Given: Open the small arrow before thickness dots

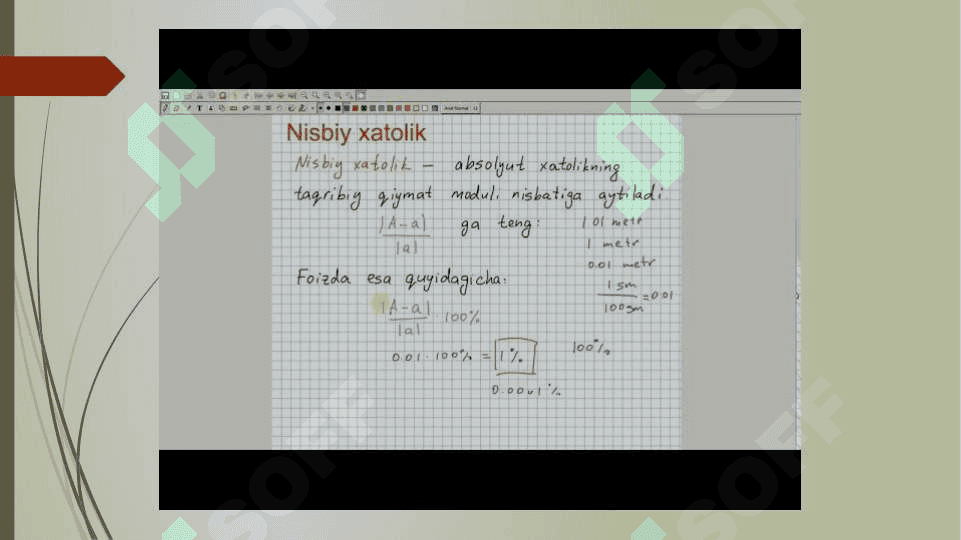Looking at the screenshot, I should click(313, 108).
